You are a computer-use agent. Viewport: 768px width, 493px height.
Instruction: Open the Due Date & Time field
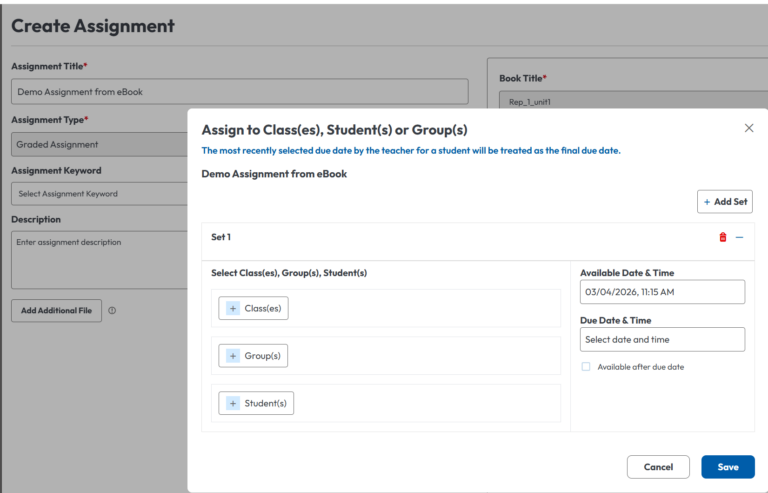(x=662, y=340)
